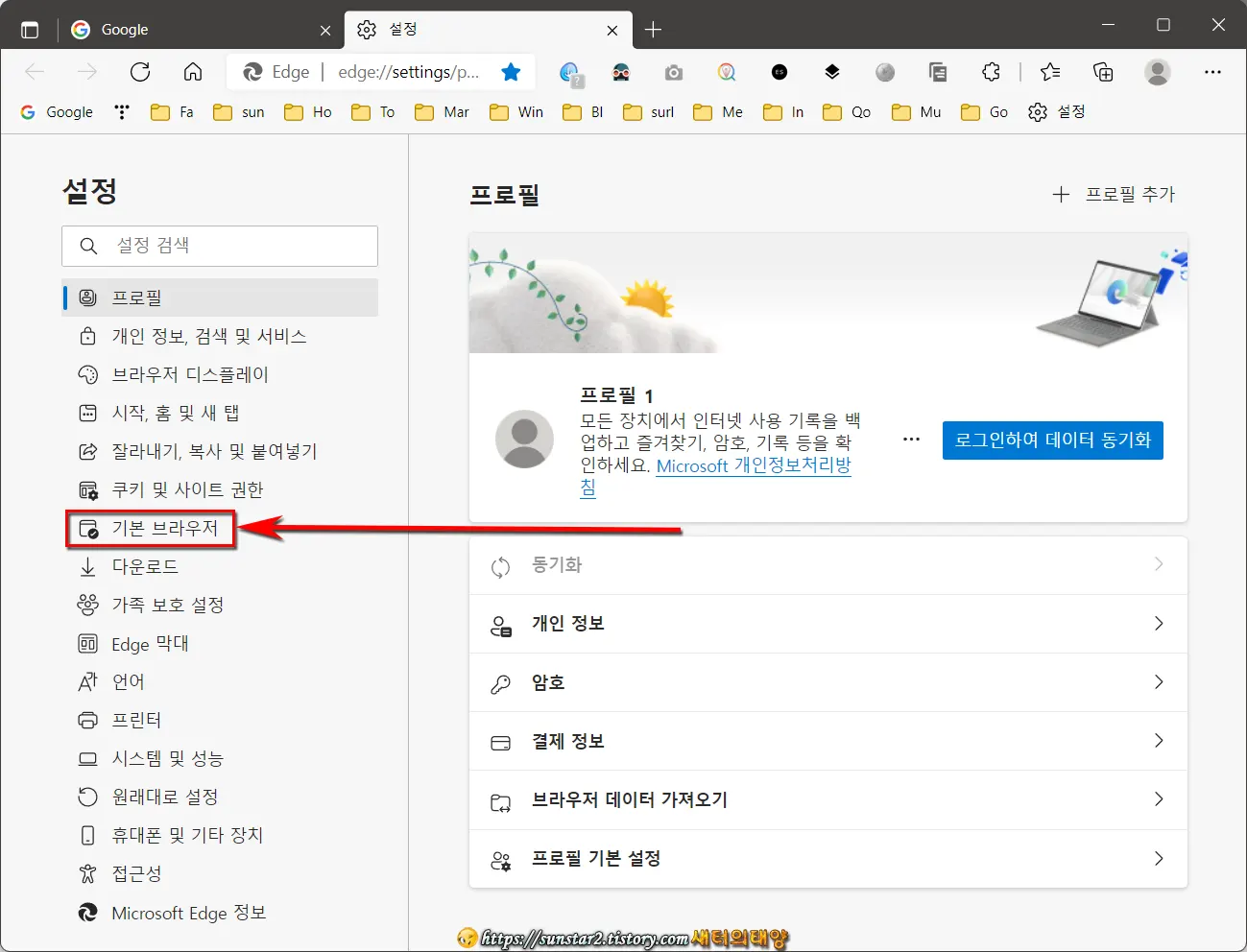
Task: Click the 설정 검색 search field
Action: pyautogui.click(x=219, y=246)
